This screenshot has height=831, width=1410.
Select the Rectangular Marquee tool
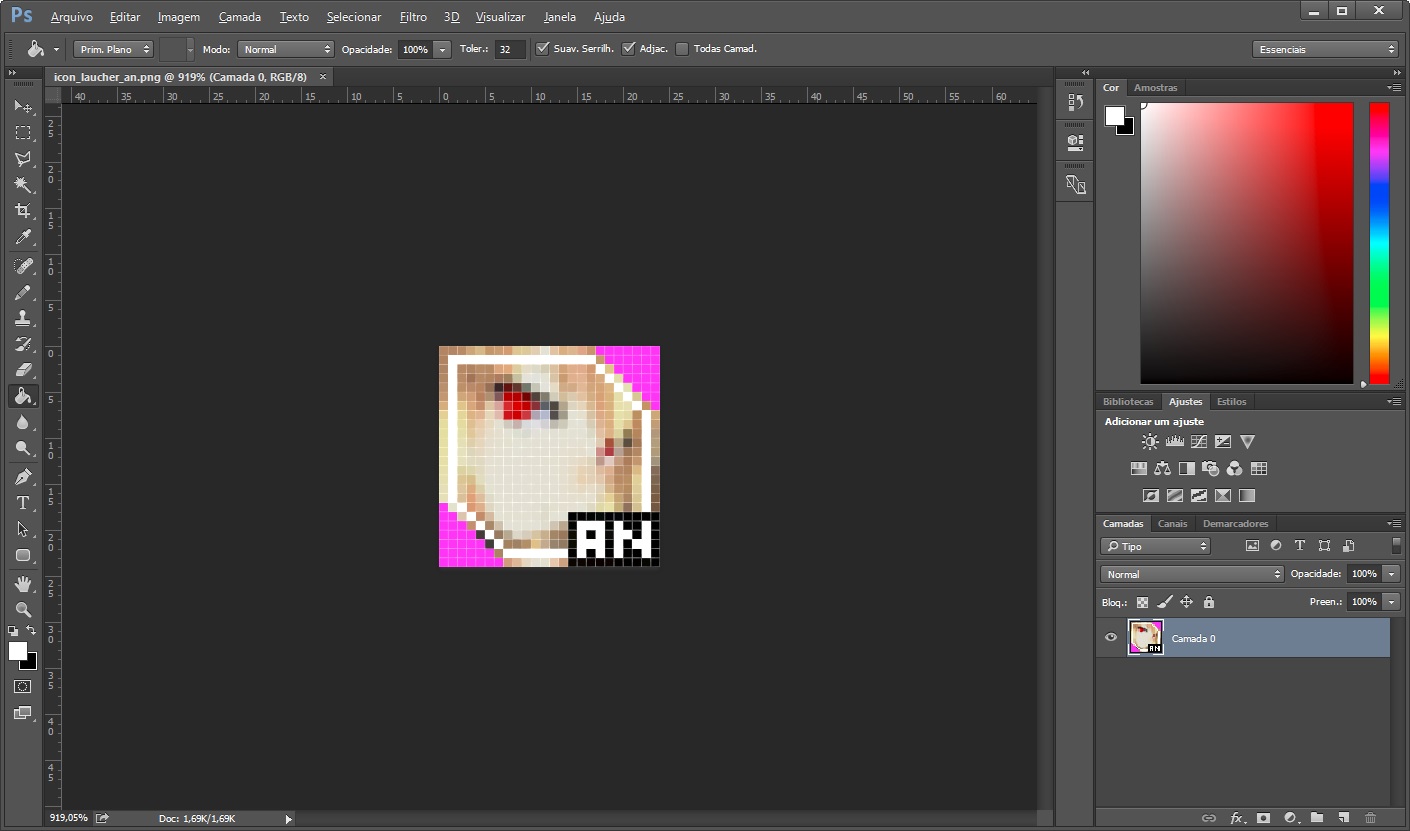22,132
